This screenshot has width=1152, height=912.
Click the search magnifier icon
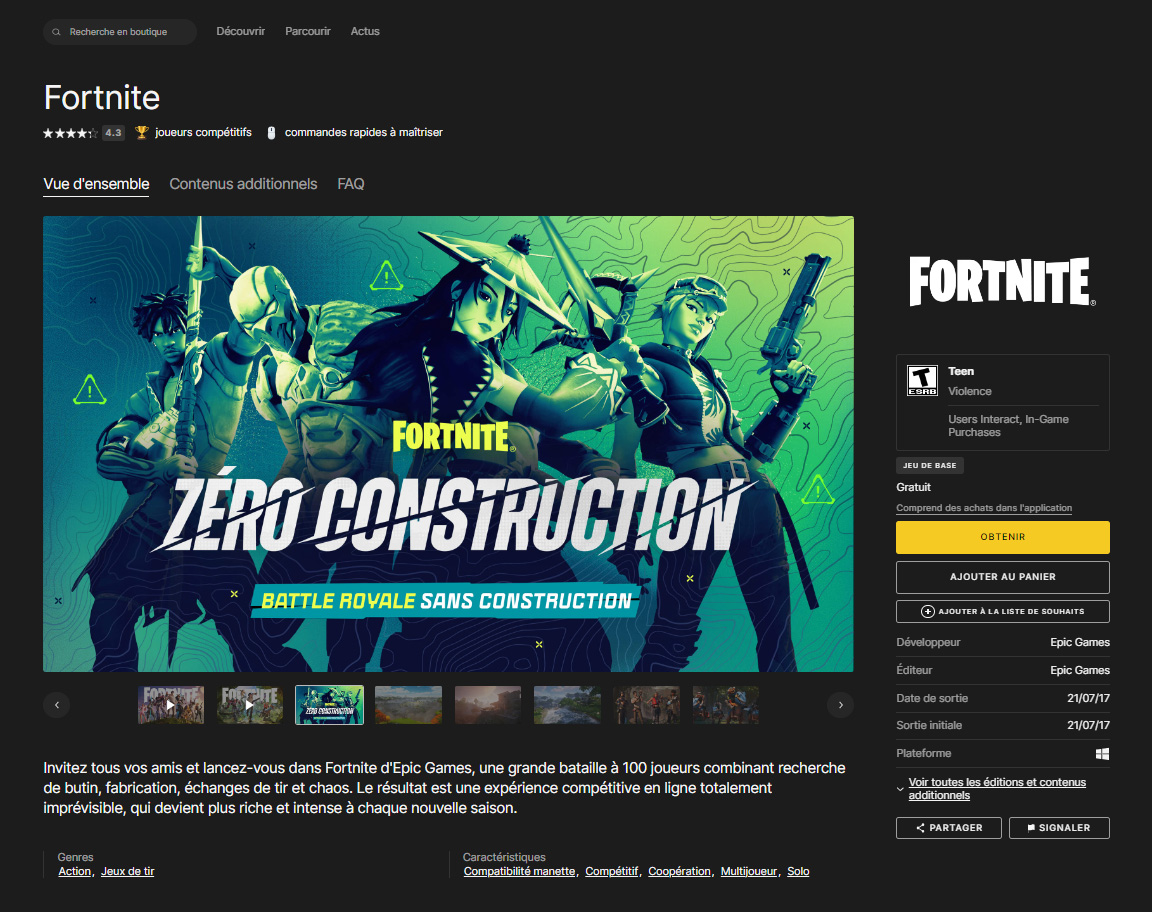(58, 32)
